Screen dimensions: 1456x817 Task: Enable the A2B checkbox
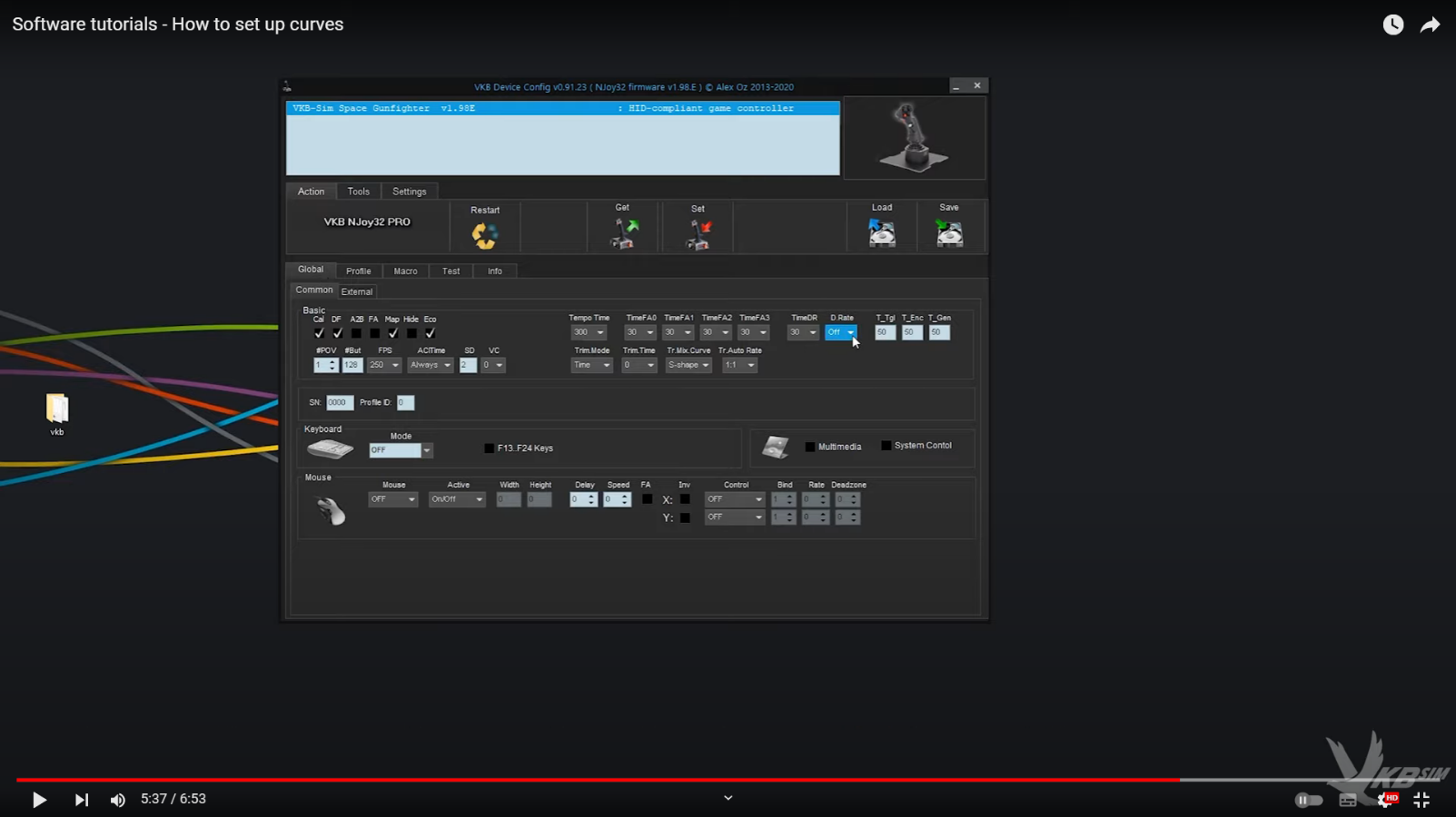coord(356,333)
